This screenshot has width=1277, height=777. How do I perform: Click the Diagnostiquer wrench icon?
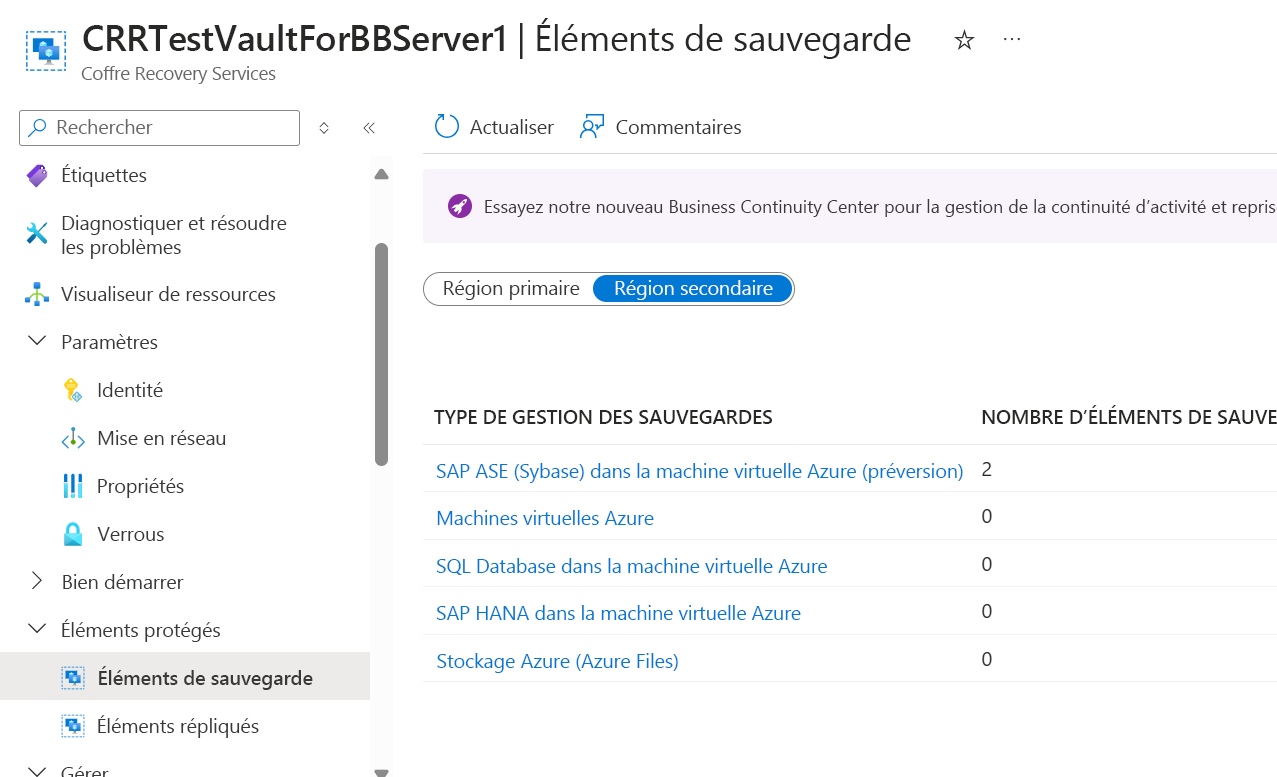37,234
